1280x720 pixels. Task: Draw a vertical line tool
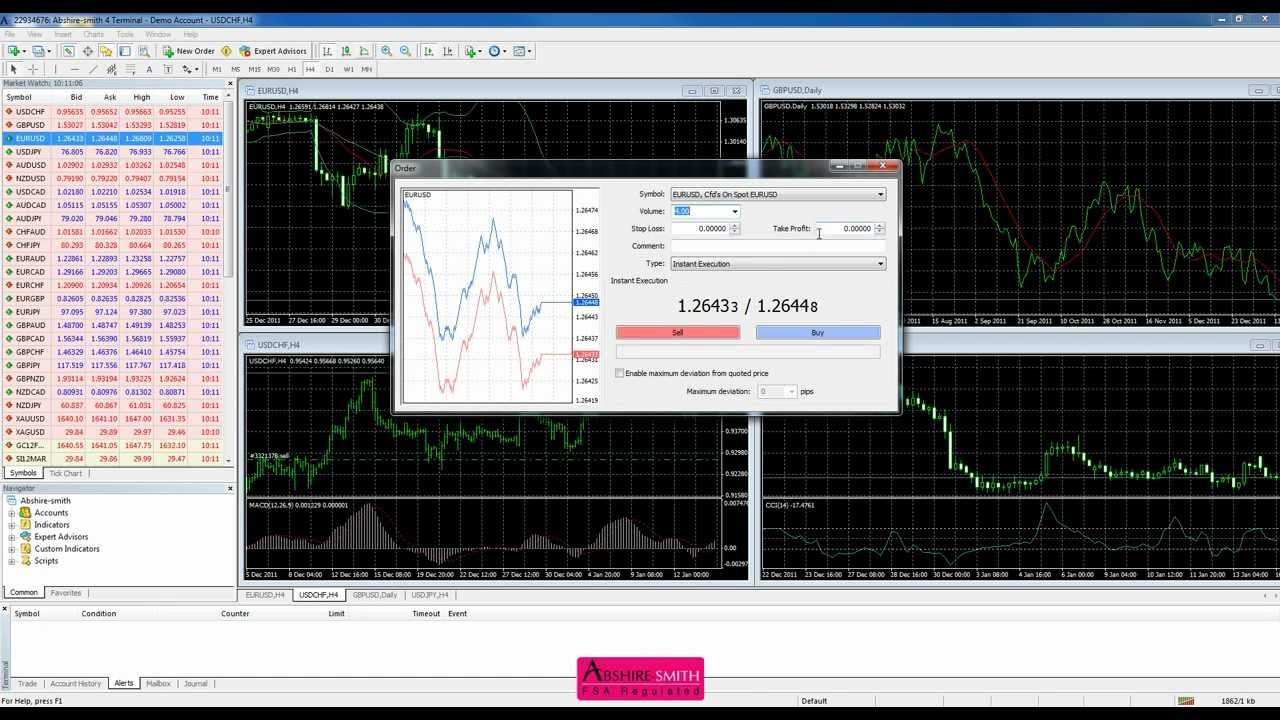[x=56, y=69]
